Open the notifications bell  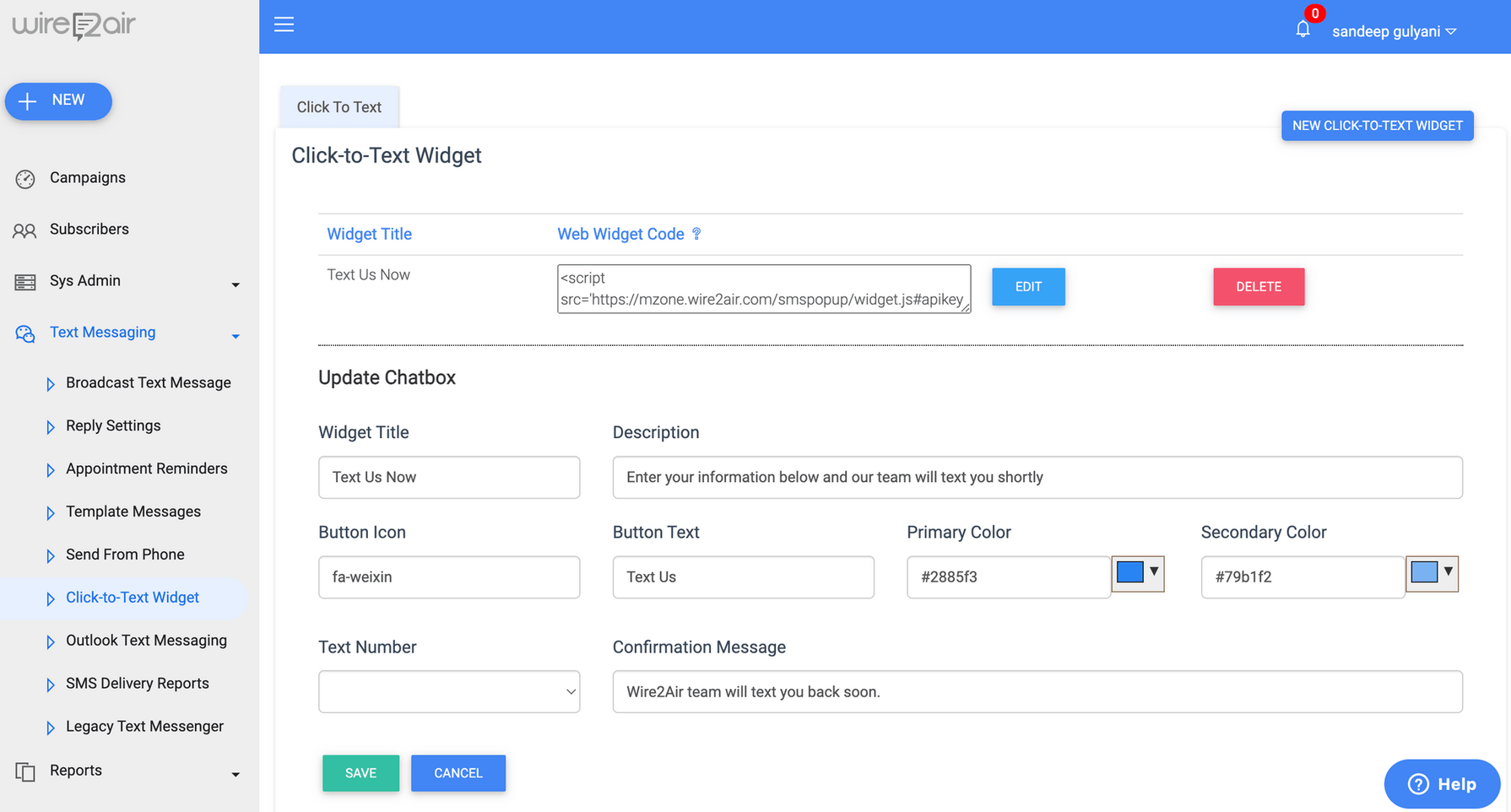(1302, 30)
